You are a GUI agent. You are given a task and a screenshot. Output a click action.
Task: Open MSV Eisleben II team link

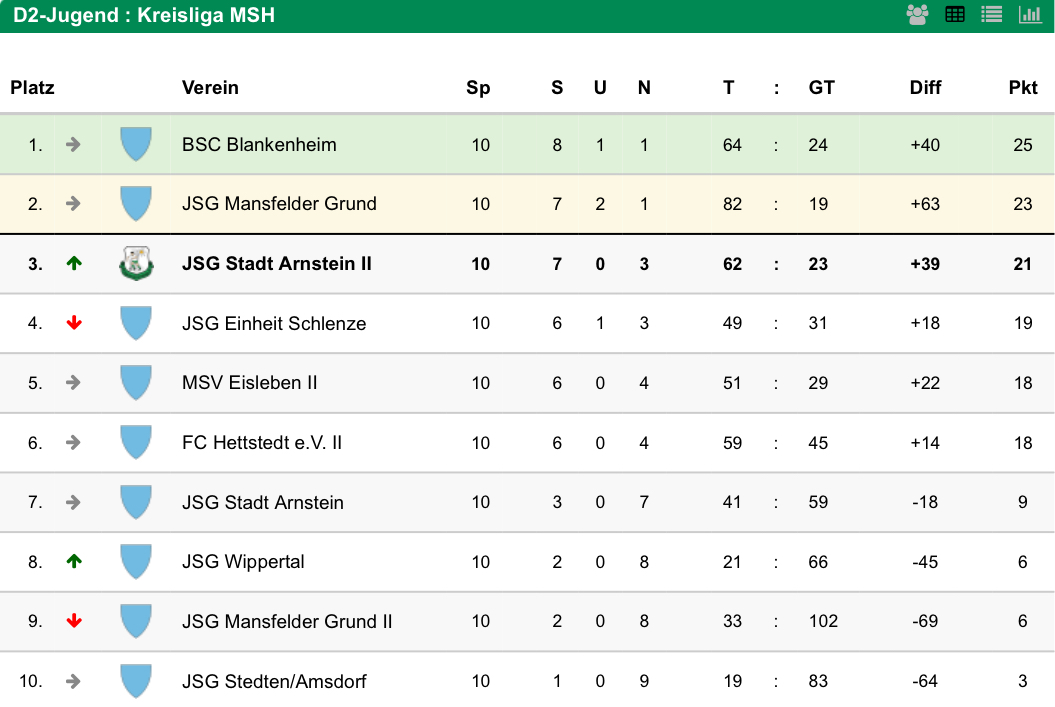tap(250, 383)
